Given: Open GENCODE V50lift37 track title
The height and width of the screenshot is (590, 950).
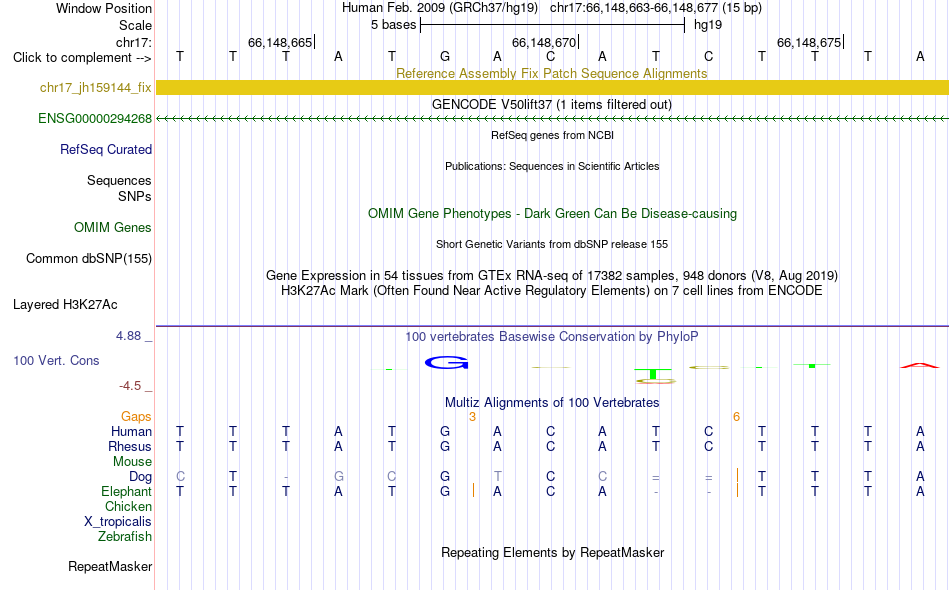Looking at the screenshot, I should point(551,104).
